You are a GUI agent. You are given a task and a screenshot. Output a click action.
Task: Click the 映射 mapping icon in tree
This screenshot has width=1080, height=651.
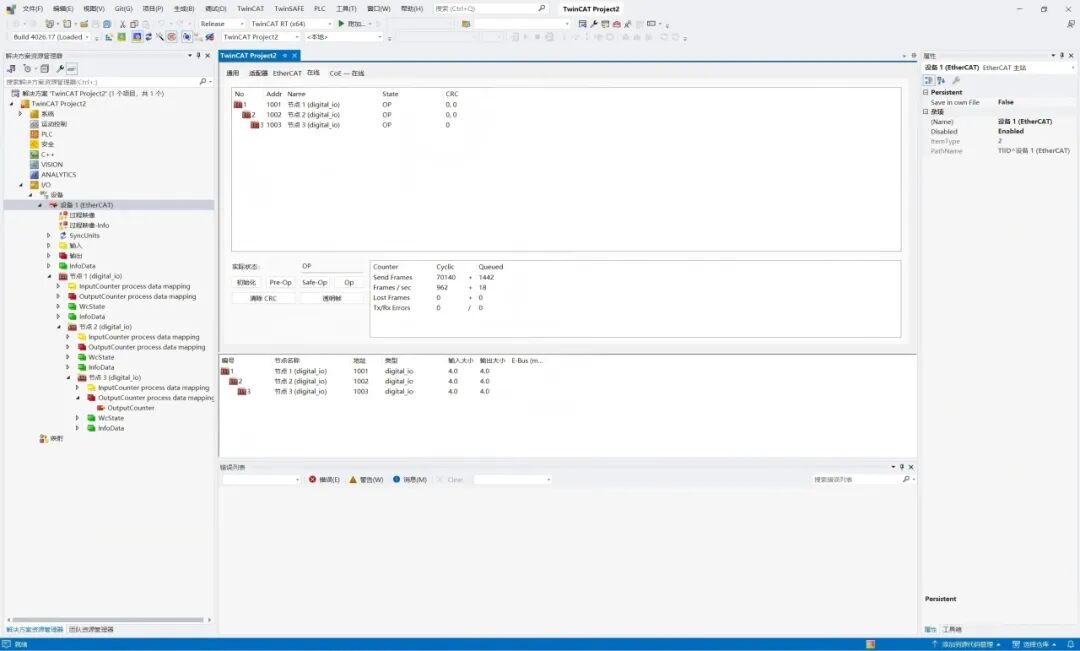coord(43,438)
